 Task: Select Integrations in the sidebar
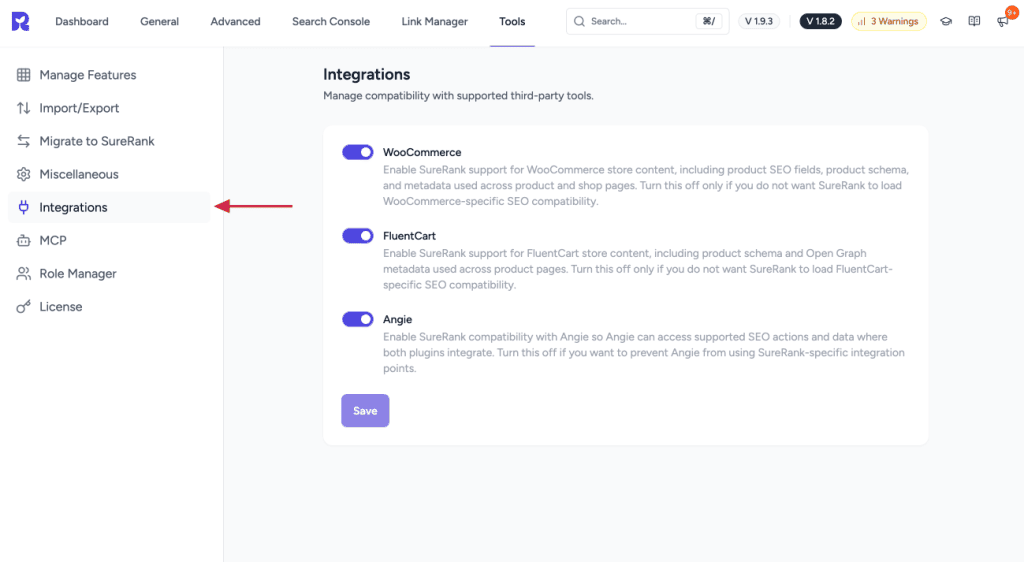(109, 208)
